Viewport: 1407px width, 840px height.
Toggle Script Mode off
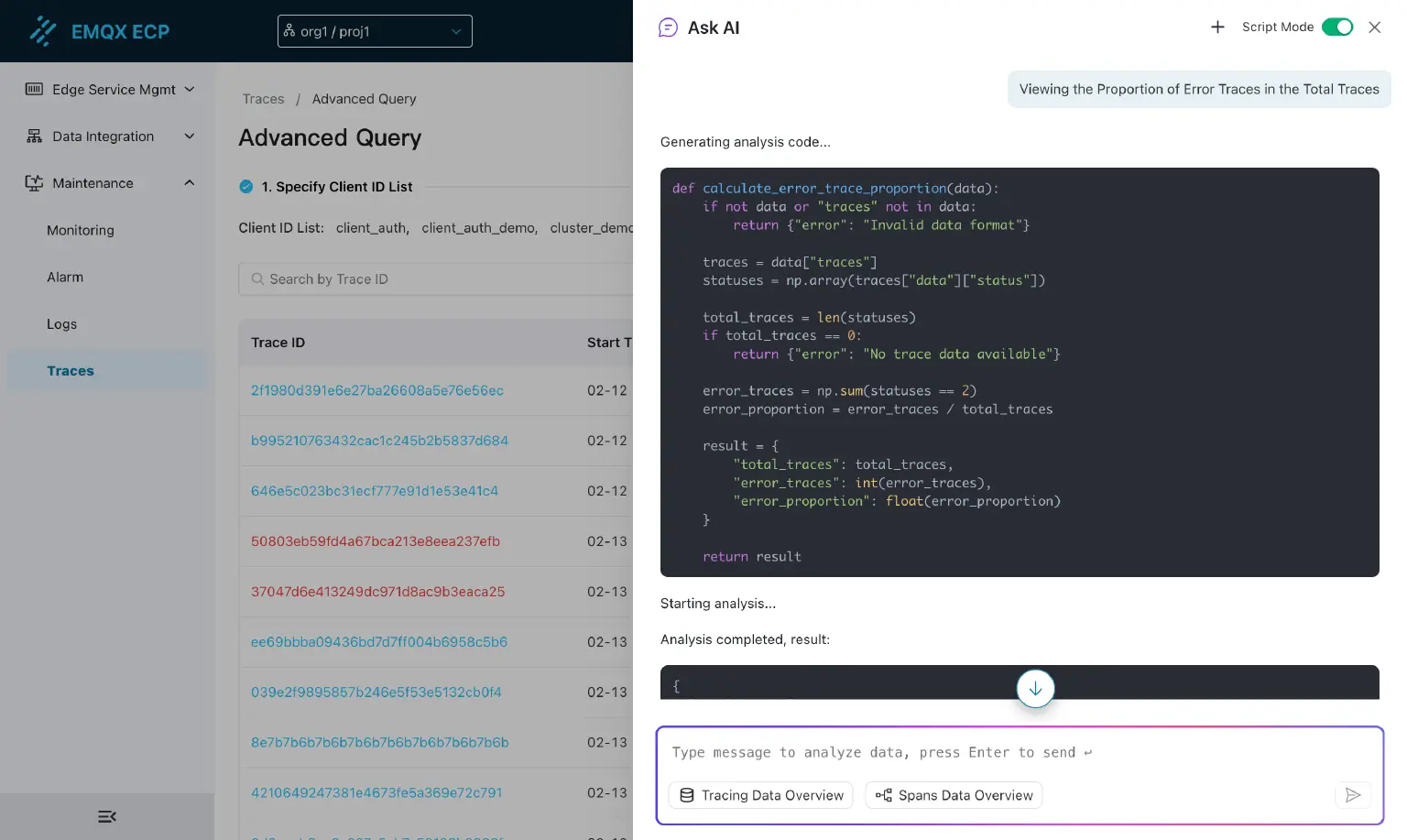tap(1337, 27)
